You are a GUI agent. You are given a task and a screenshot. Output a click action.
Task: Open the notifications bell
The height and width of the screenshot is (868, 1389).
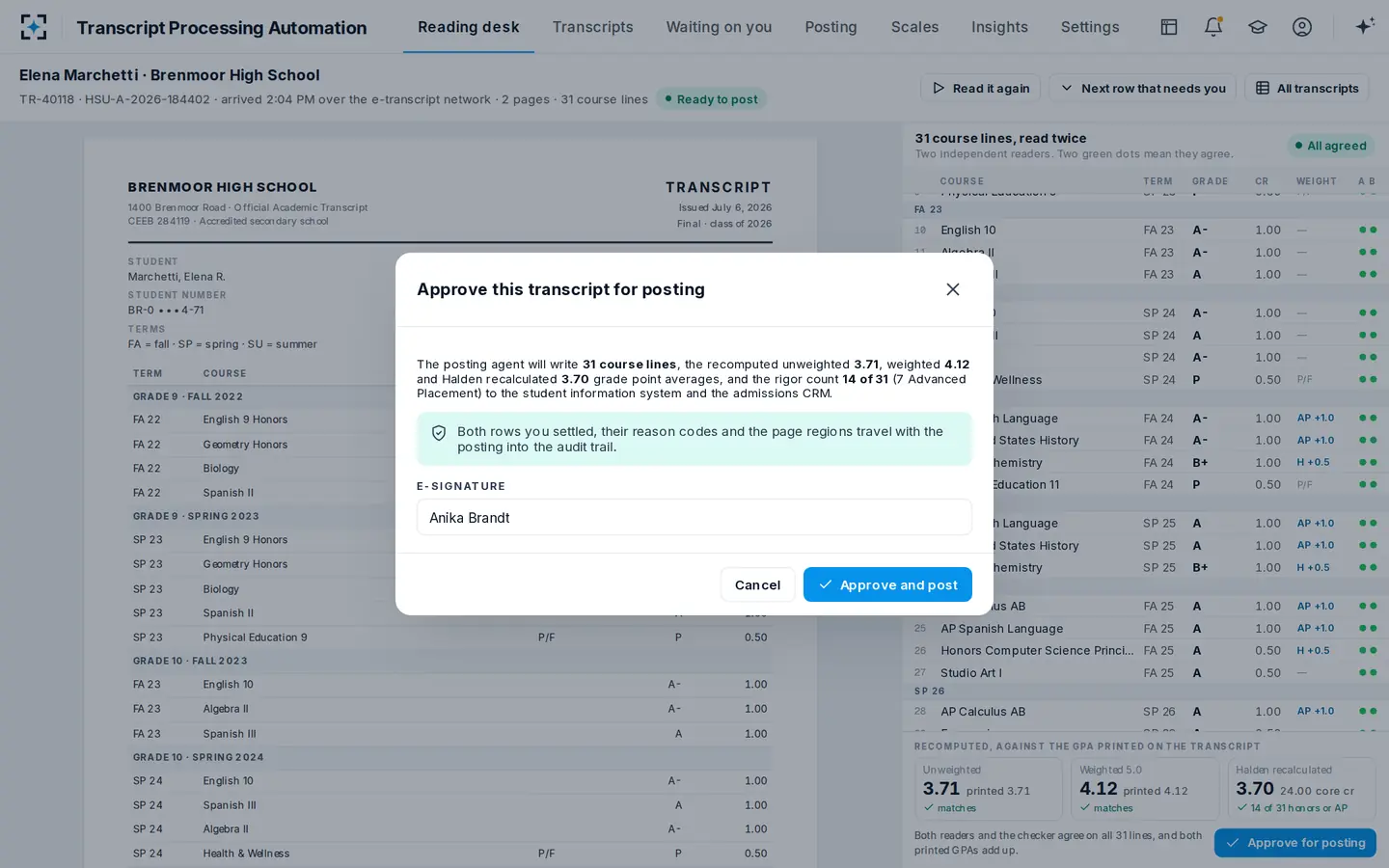point(1213,27)
